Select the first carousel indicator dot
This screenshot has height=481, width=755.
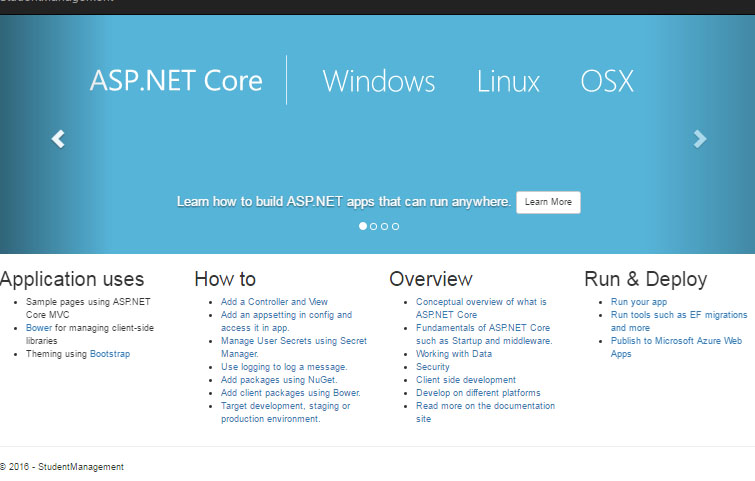click(363, 226)
